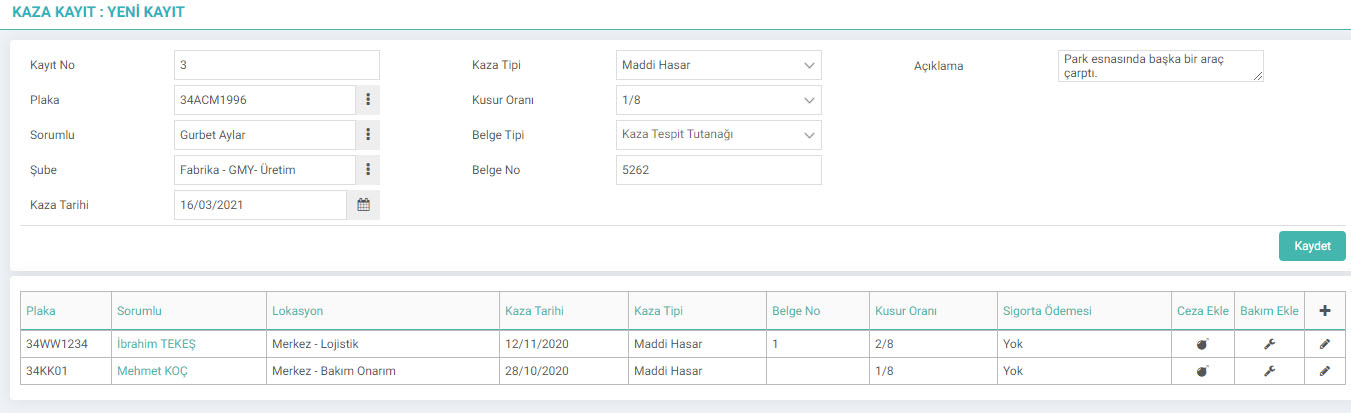1351x413 pixels.
Task: Edit the 34WW1234 record with pencil icon
Action: coord(1325,344)
